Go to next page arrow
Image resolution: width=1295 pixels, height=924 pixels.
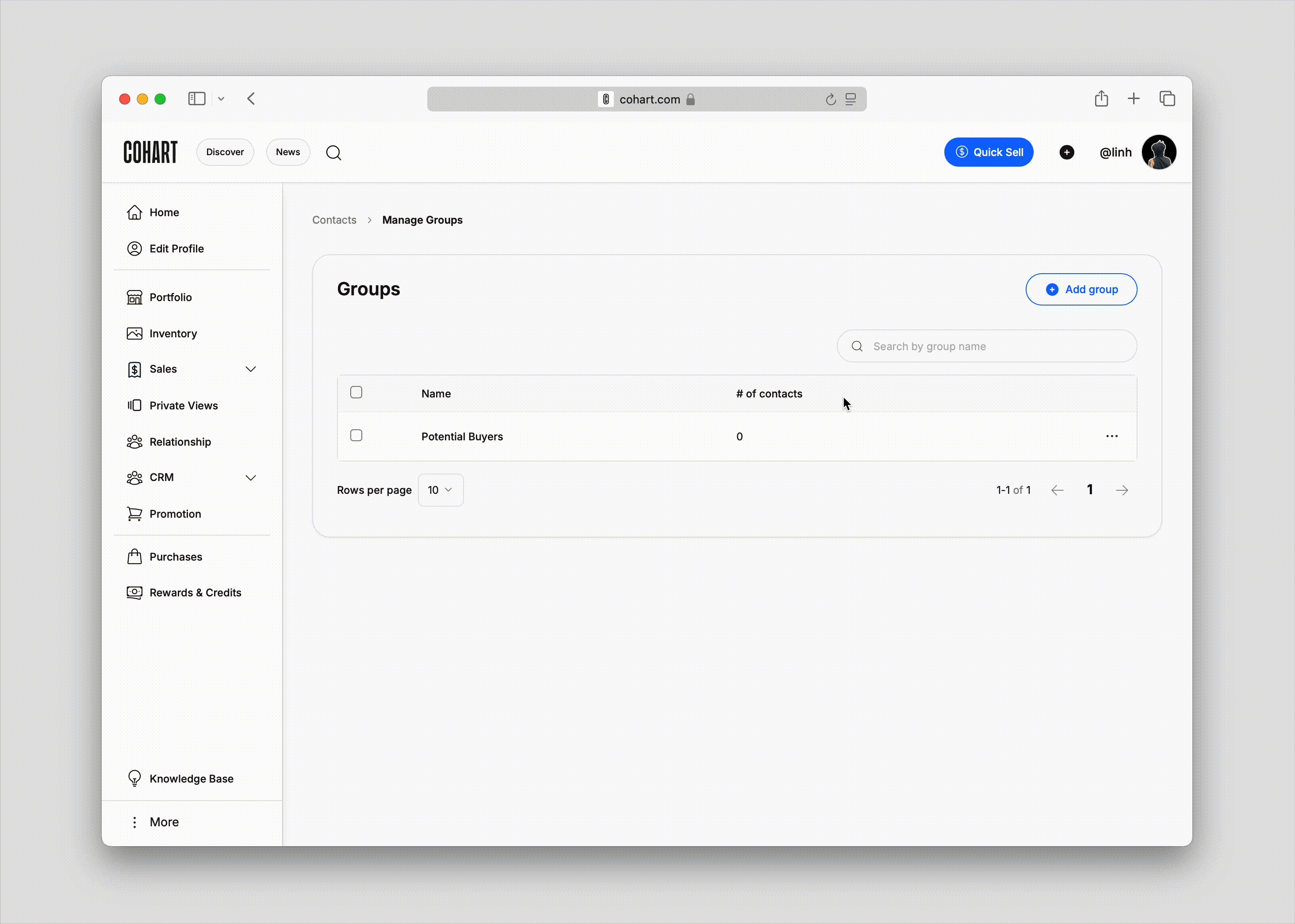(1122, 490)
